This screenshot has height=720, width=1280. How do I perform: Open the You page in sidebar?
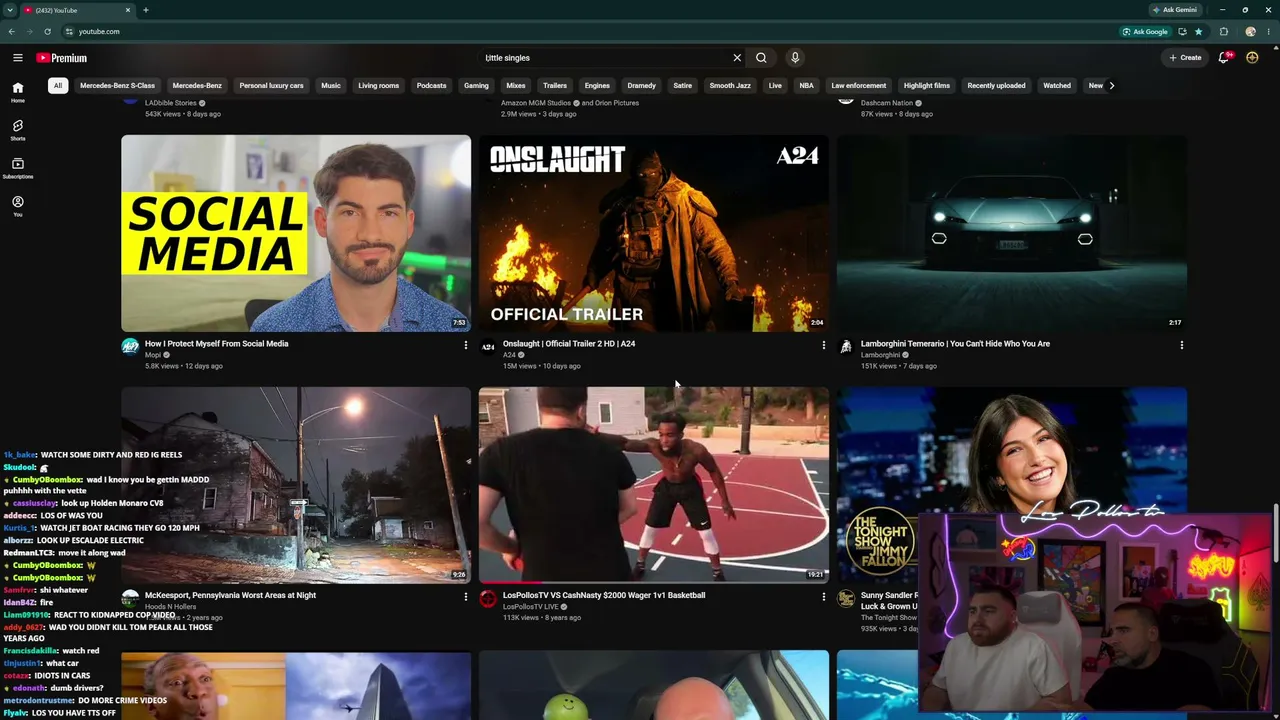tap(18, 206)
